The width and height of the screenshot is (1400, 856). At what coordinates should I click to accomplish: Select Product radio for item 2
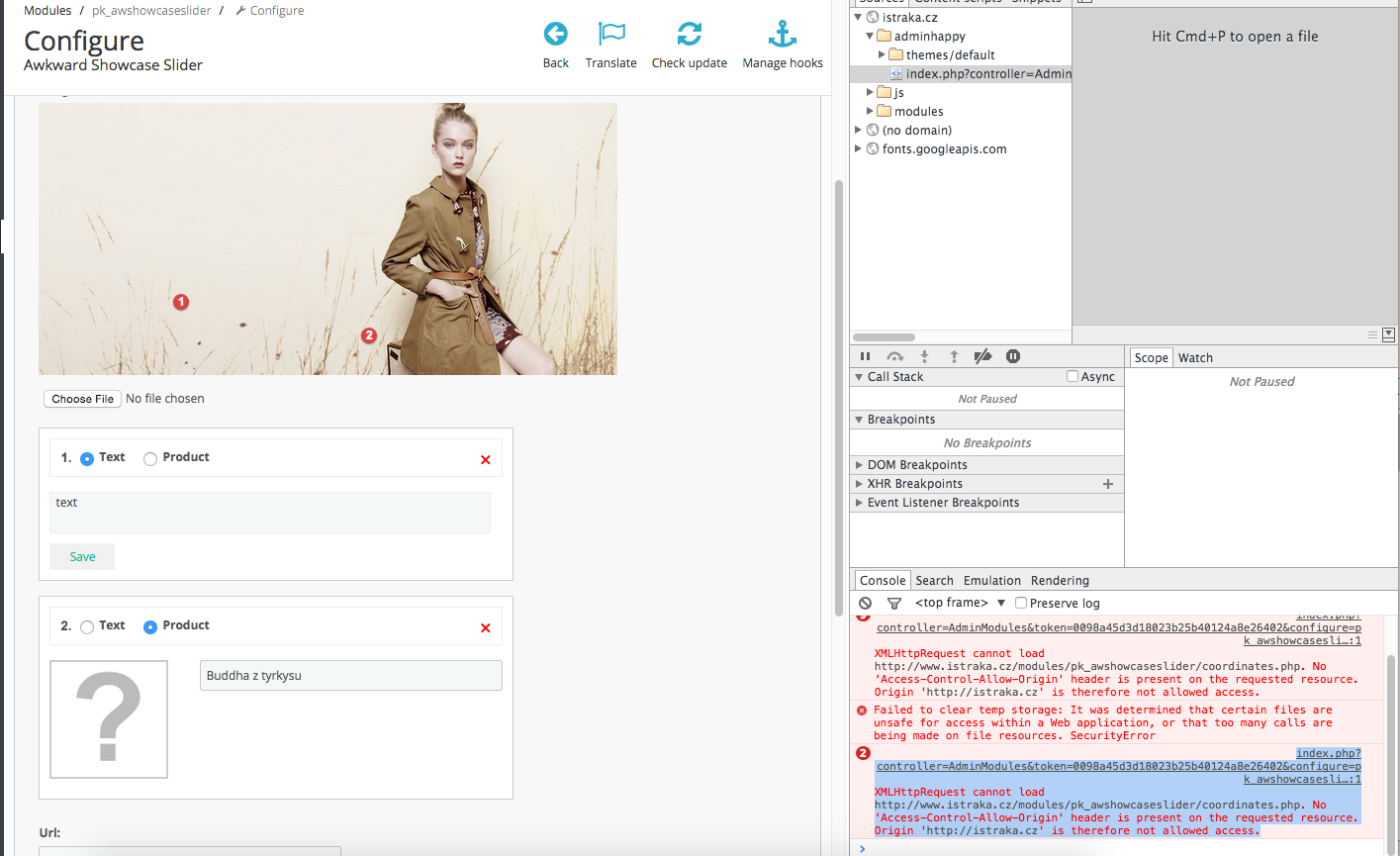point(150,626)
